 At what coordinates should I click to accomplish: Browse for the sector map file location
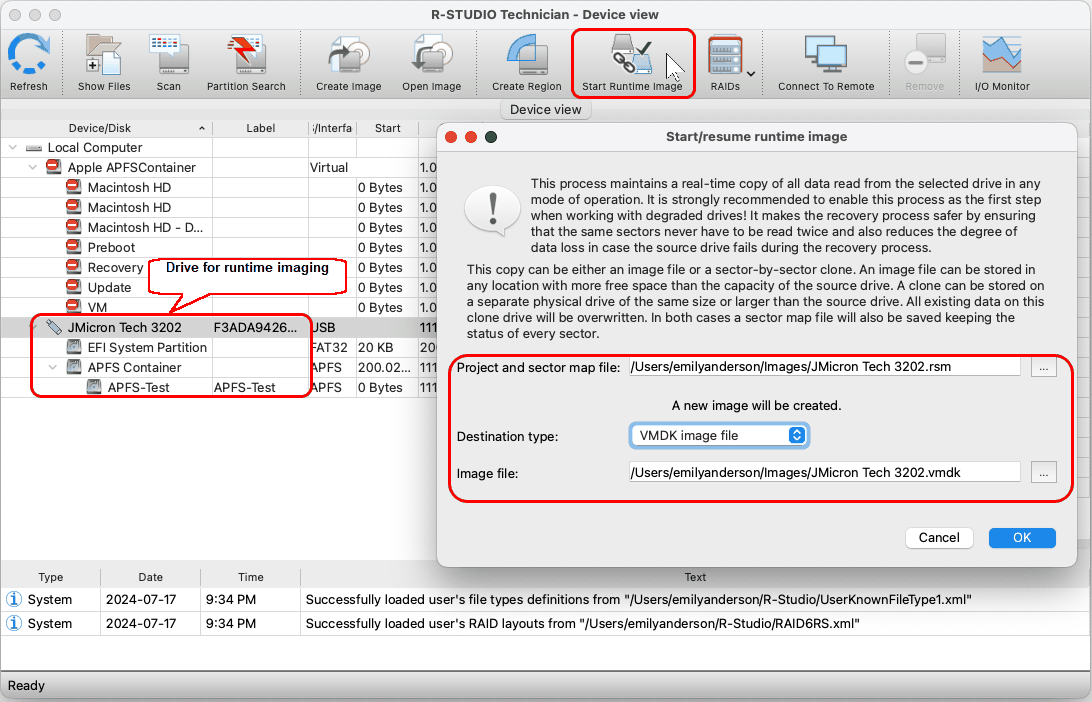(x=1043, y=367)
